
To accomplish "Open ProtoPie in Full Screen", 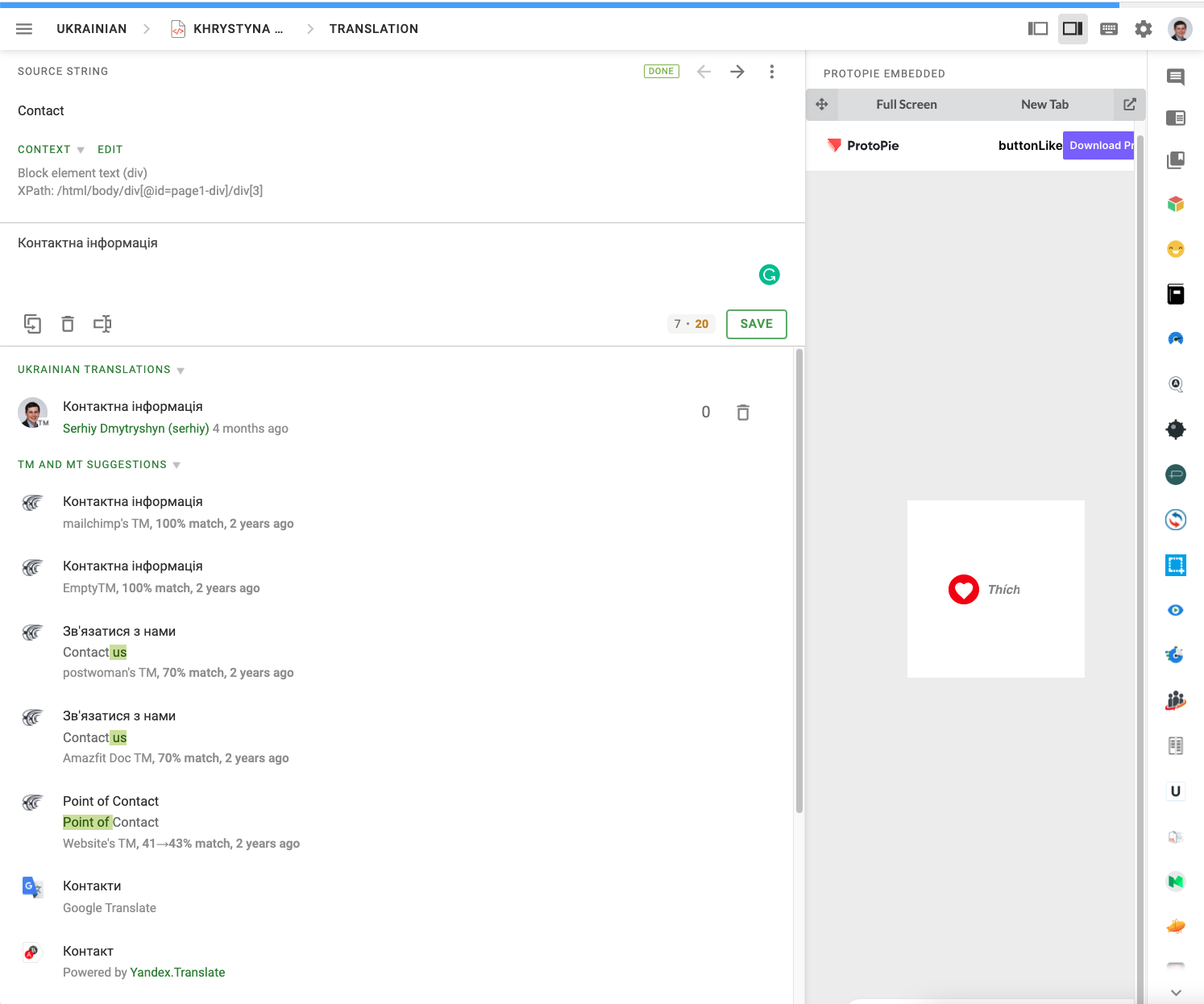I will point(907,105).
